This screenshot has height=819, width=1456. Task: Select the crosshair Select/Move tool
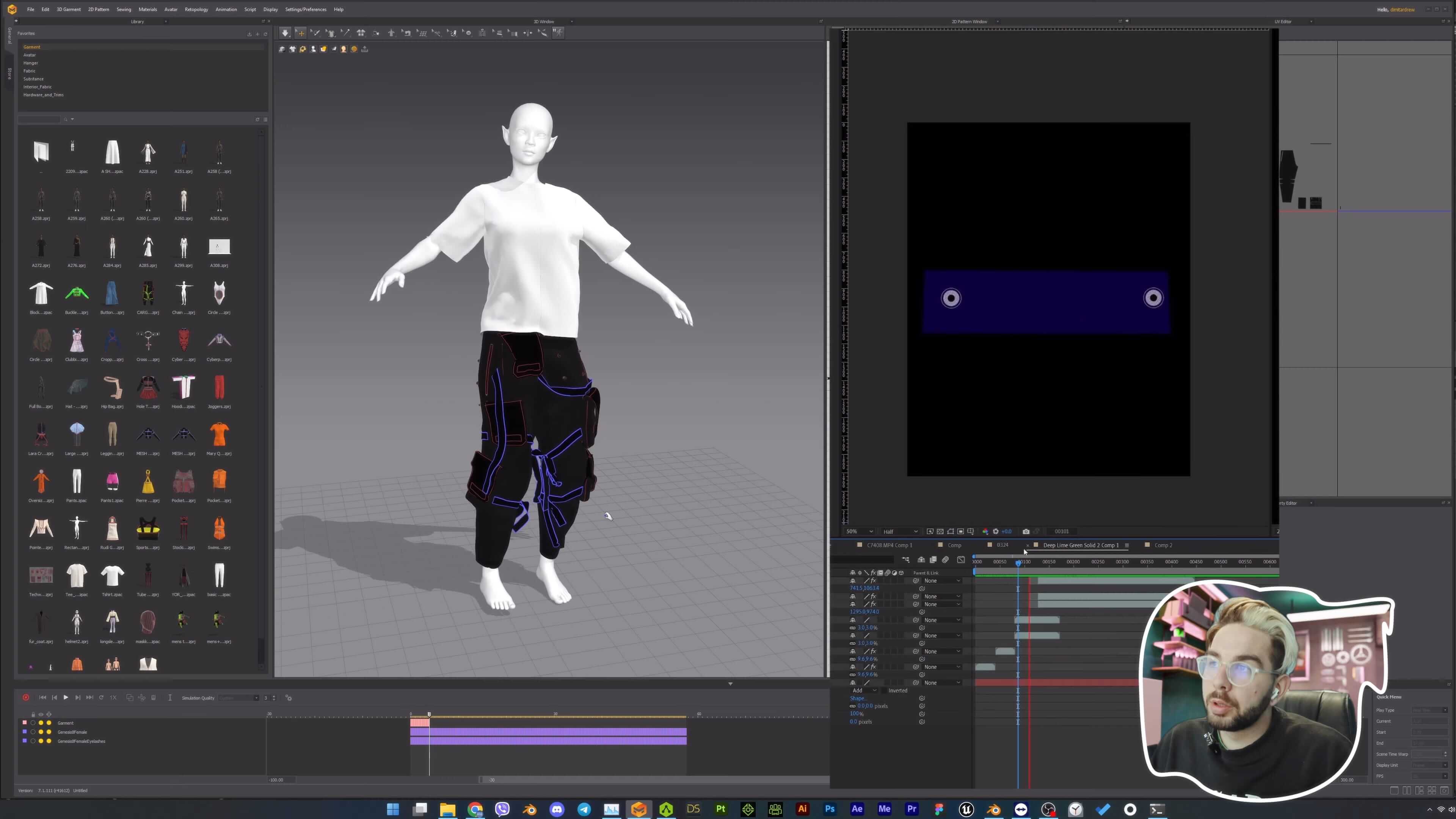301,33
